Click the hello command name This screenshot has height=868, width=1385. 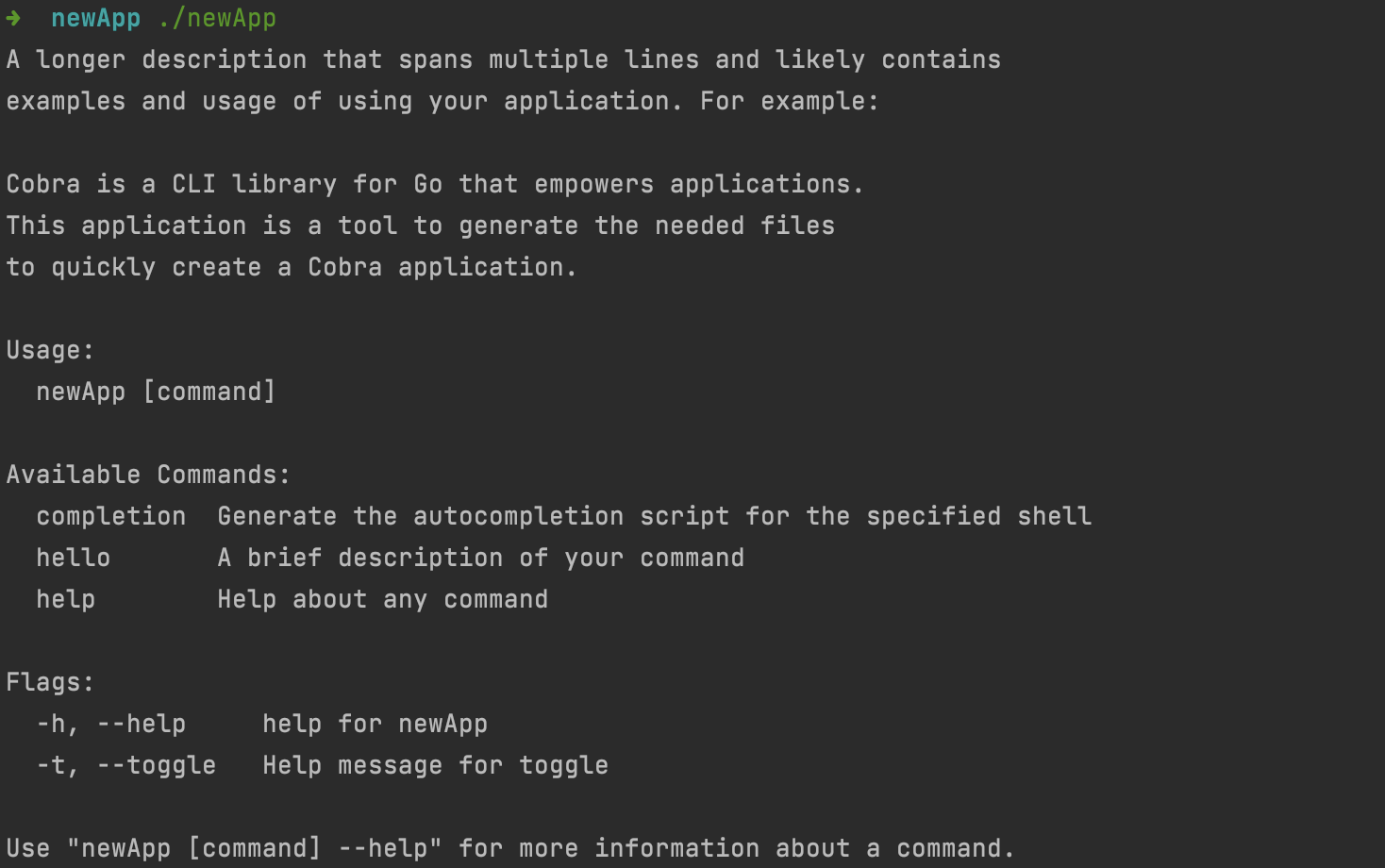pyautogui.click(x=73, y=558)
